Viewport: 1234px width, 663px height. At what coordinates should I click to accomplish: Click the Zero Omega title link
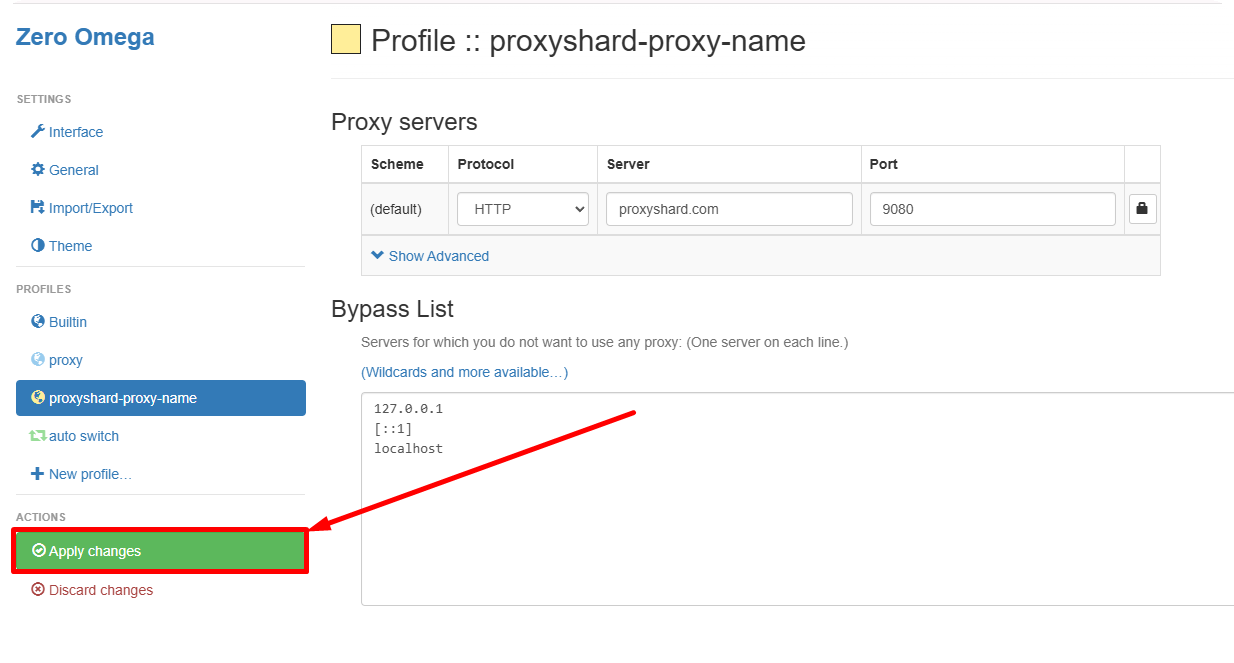[85, 38]
